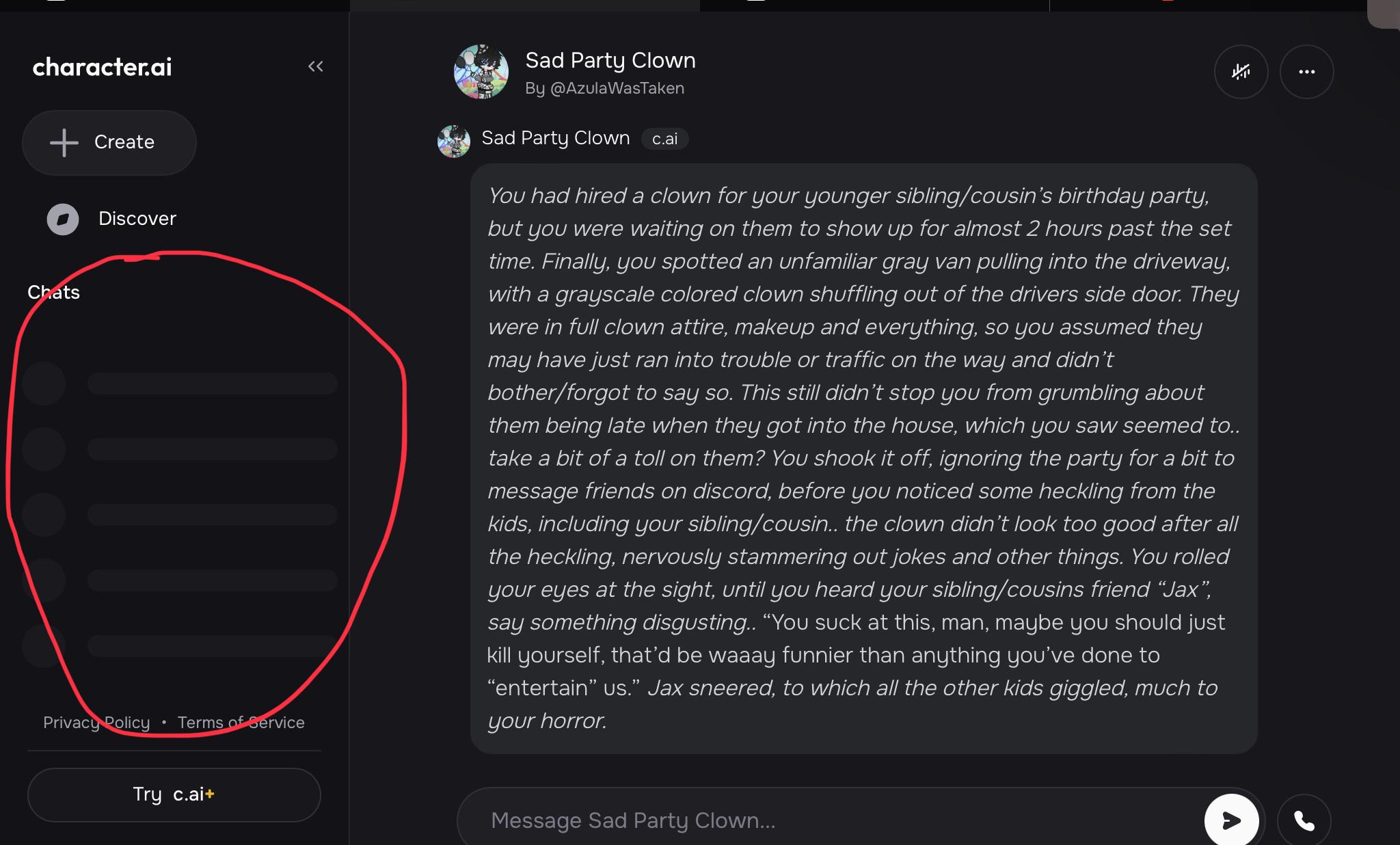The image size is (1400, 845).
Task: Open the three-dot options menu
Action: [1306, 72]
